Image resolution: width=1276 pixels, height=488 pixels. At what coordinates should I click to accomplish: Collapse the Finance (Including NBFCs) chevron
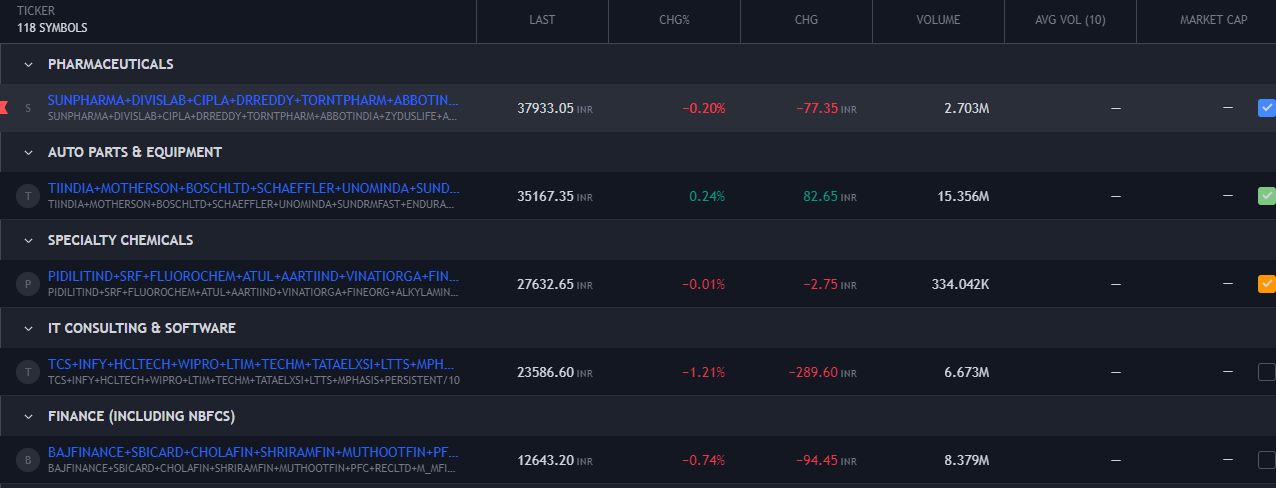point(28,416)
